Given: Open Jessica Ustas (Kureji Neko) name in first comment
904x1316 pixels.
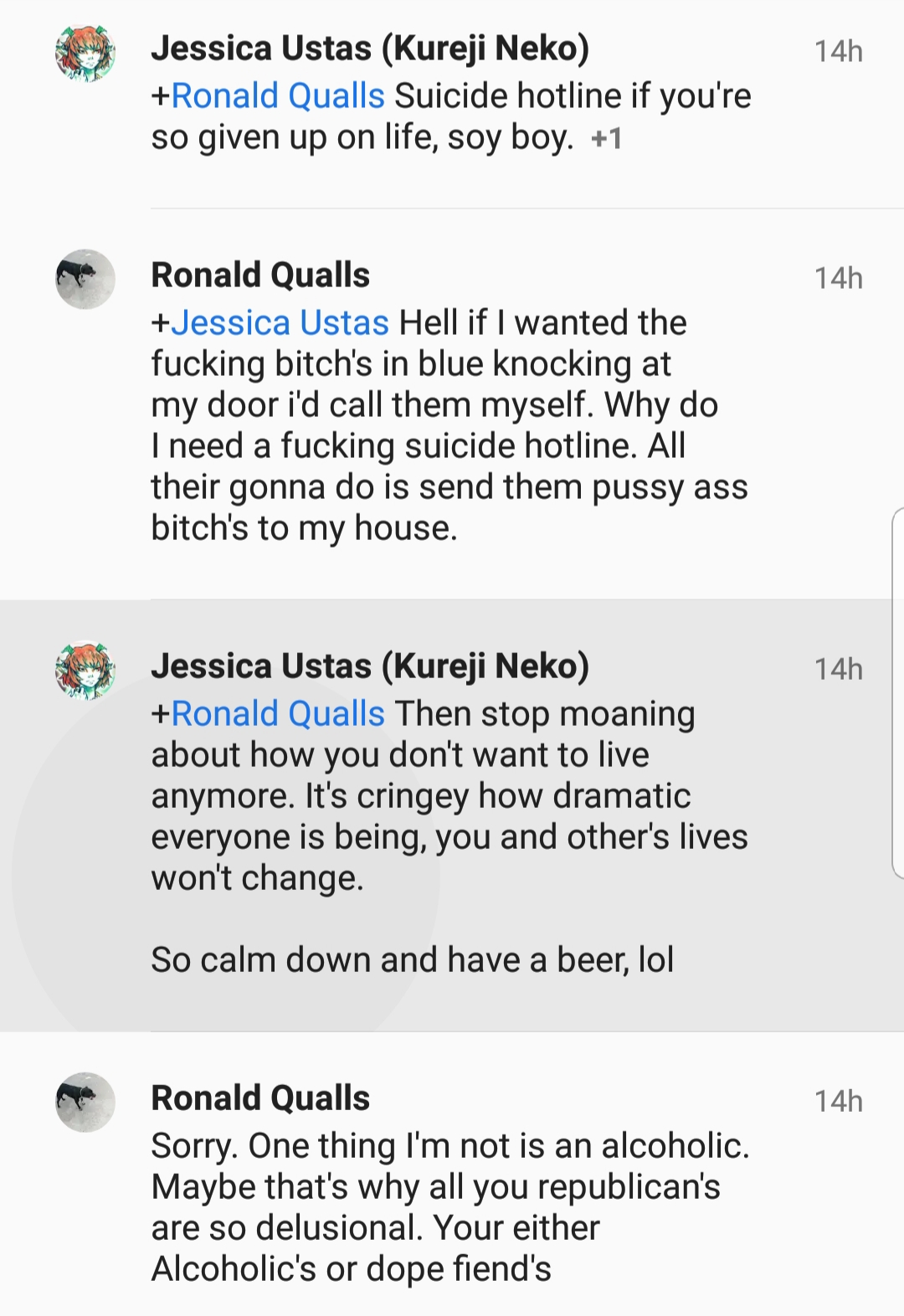Looking at the screenshot, I should point(370,49).
